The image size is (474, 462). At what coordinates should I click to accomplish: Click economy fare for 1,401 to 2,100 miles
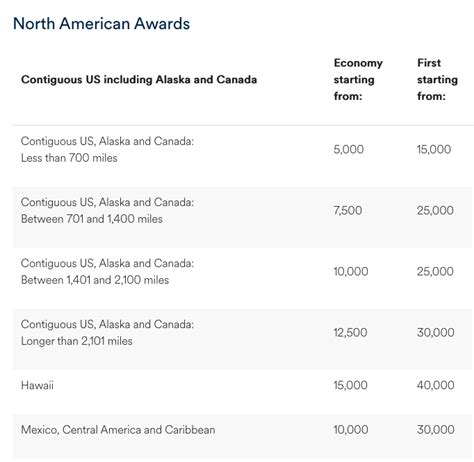[351, 271]
